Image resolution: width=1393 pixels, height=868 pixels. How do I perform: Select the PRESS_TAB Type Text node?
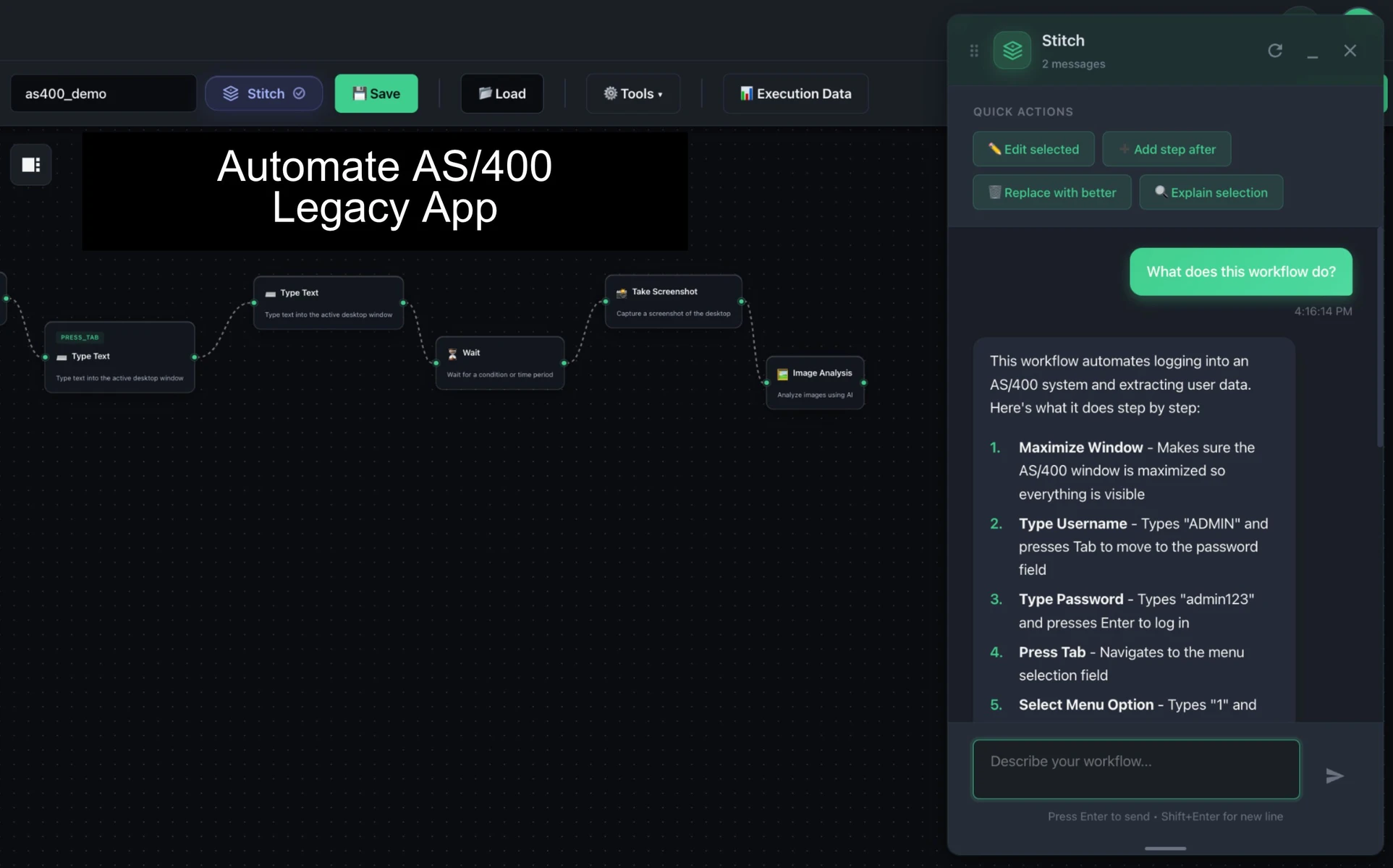[119, 357]
